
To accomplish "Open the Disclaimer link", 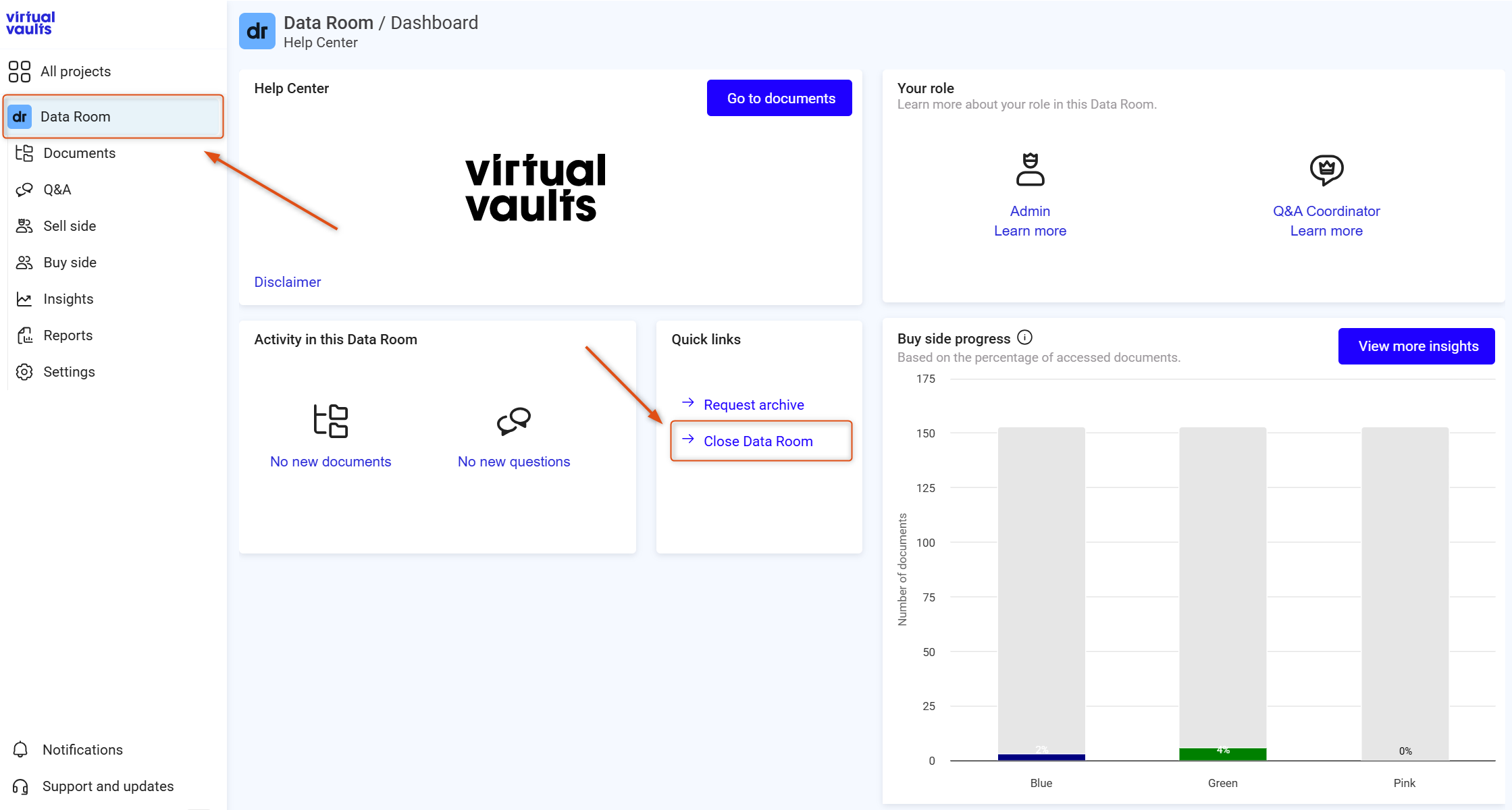I will 288,282.
